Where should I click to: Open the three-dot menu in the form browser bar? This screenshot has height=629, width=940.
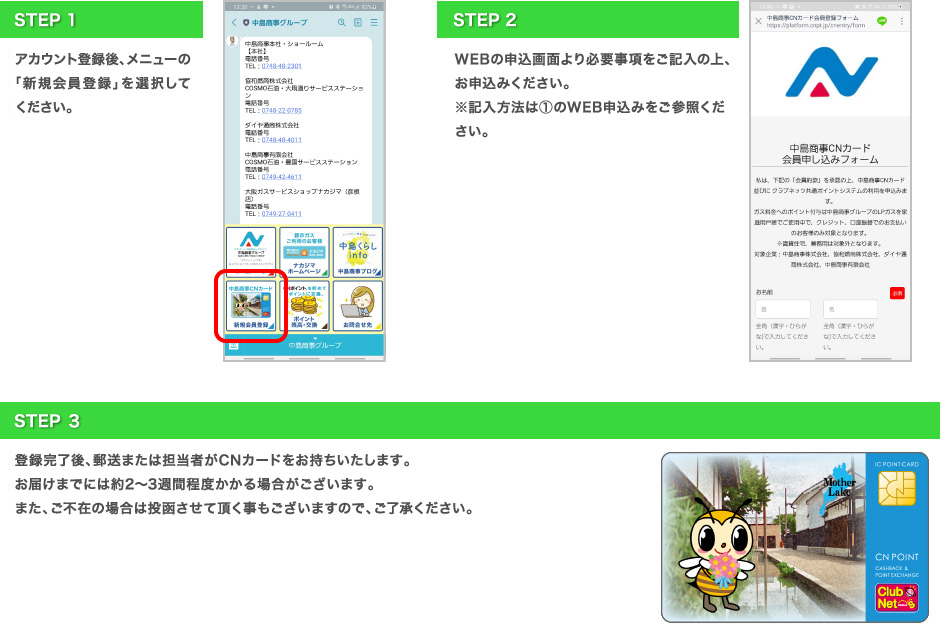pos(902,21)
